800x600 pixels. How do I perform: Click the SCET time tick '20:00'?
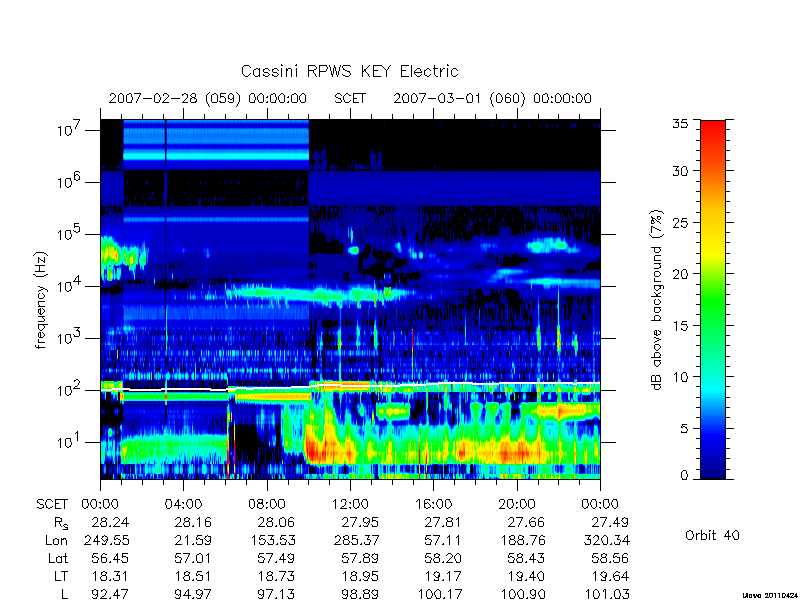[x=517, y=504]
